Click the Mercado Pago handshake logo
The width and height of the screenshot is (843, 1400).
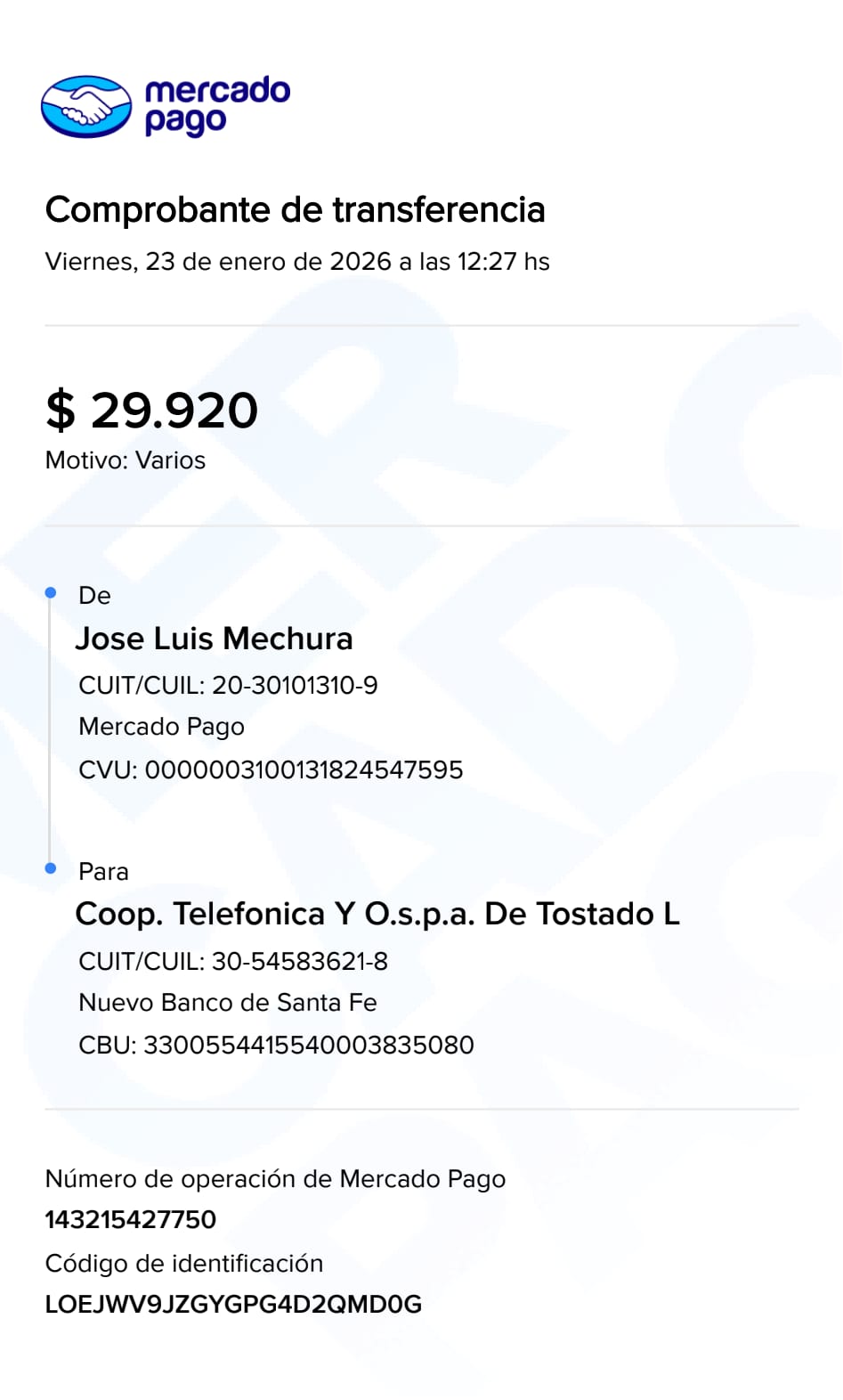[86, 107]
